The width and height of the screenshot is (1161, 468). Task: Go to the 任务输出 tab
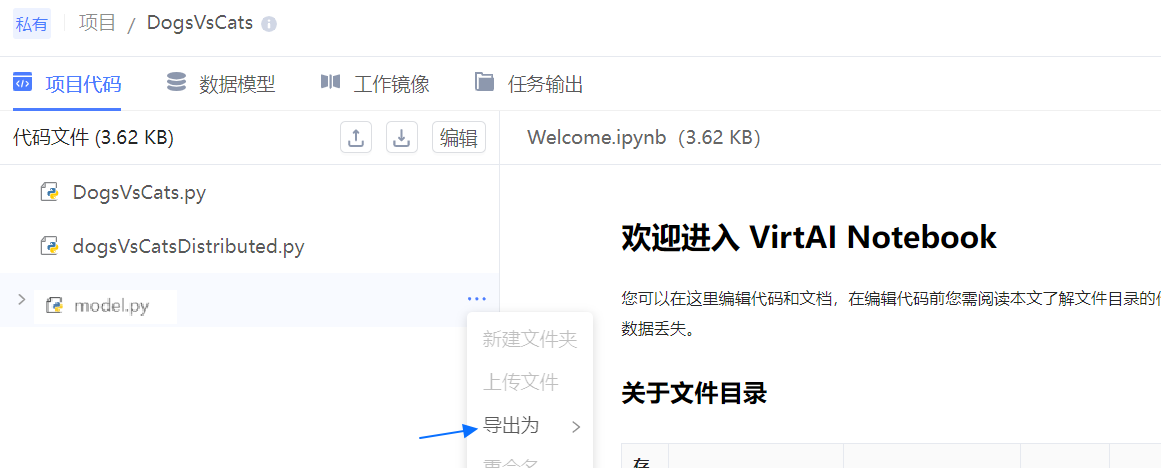[x=529, y=84]
